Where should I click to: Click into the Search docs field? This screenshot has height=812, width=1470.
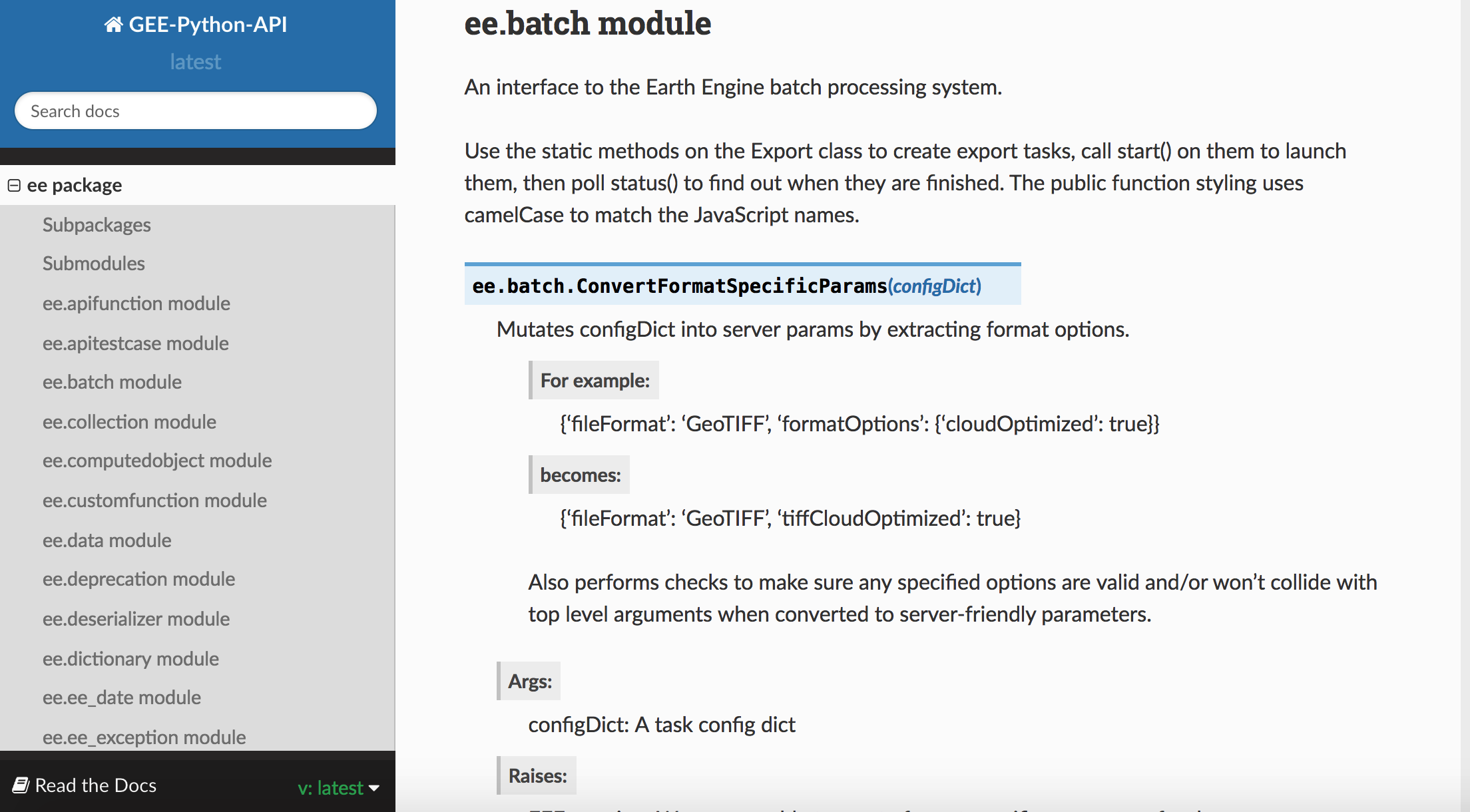tap(195, 111)
